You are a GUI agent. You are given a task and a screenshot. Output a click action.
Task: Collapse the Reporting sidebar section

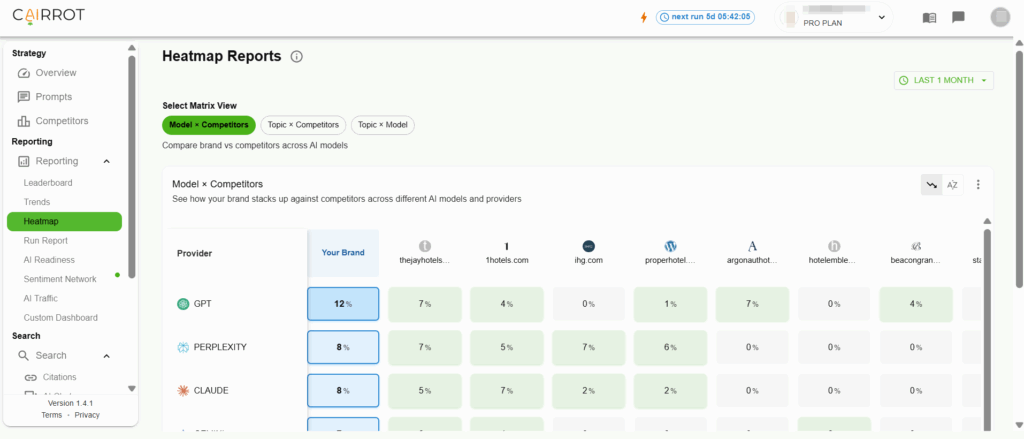pos(106,161)
